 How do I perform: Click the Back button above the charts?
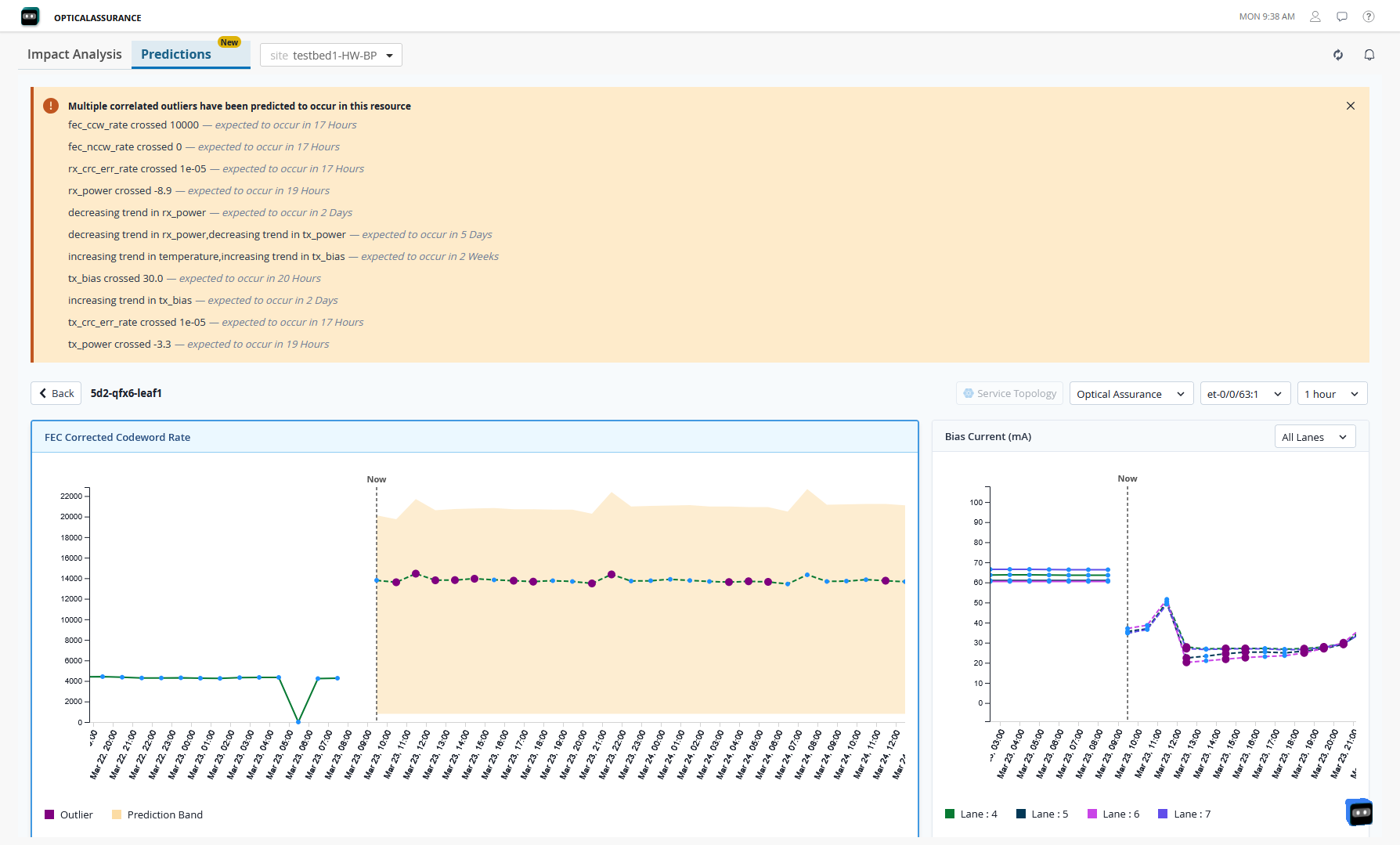tap(56, 392)
